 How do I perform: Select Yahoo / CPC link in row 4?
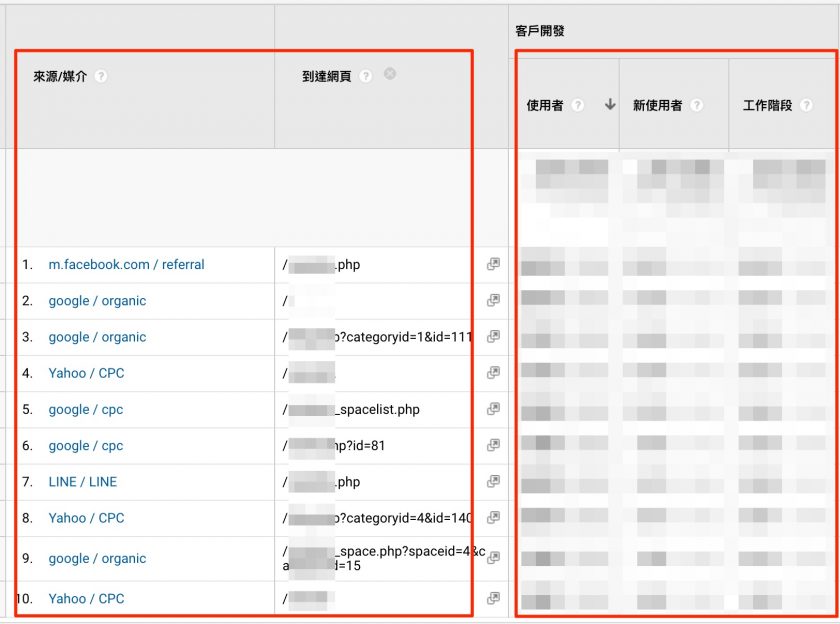coord(86,373)
